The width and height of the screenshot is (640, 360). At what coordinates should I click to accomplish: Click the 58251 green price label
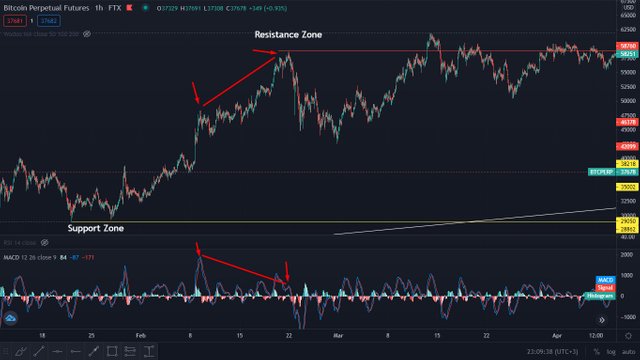pos(628,54)
